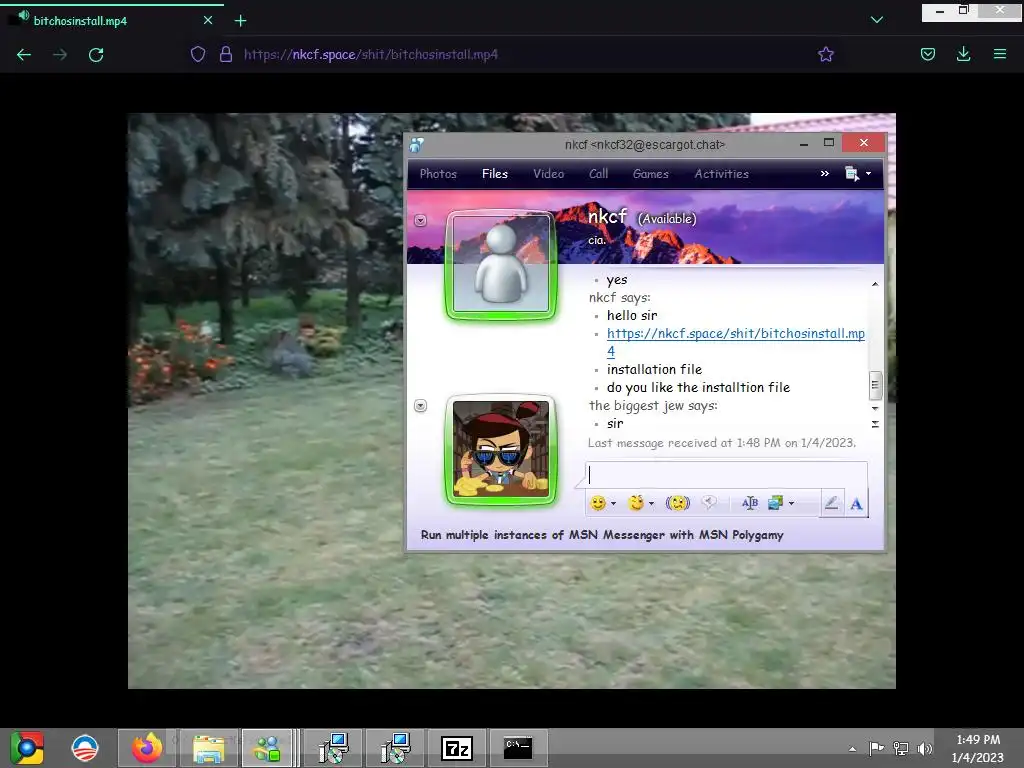Viewport: 1024px width, 768px height.
Task: Save page to Pocket
Action: click(x=927, y=54)
